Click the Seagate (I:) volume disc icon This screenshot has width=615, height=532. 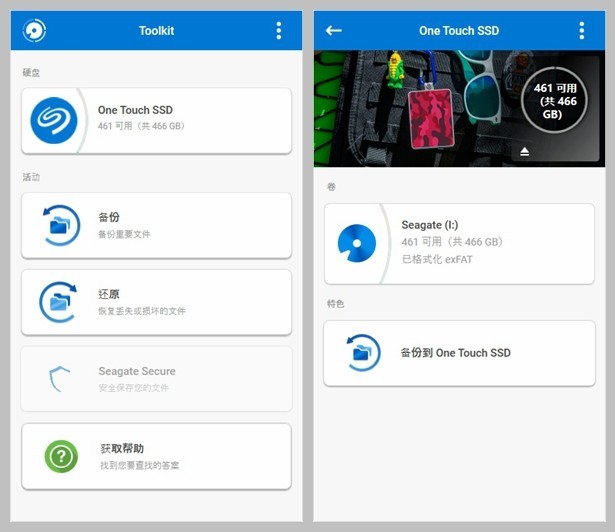tap(357, 243)
